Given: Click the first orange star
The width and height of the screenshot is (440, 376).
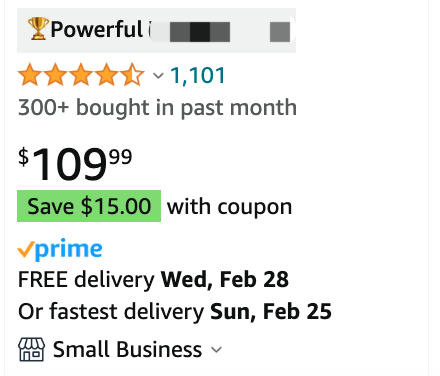Looking at the screenshot, I should click(30, 75).
